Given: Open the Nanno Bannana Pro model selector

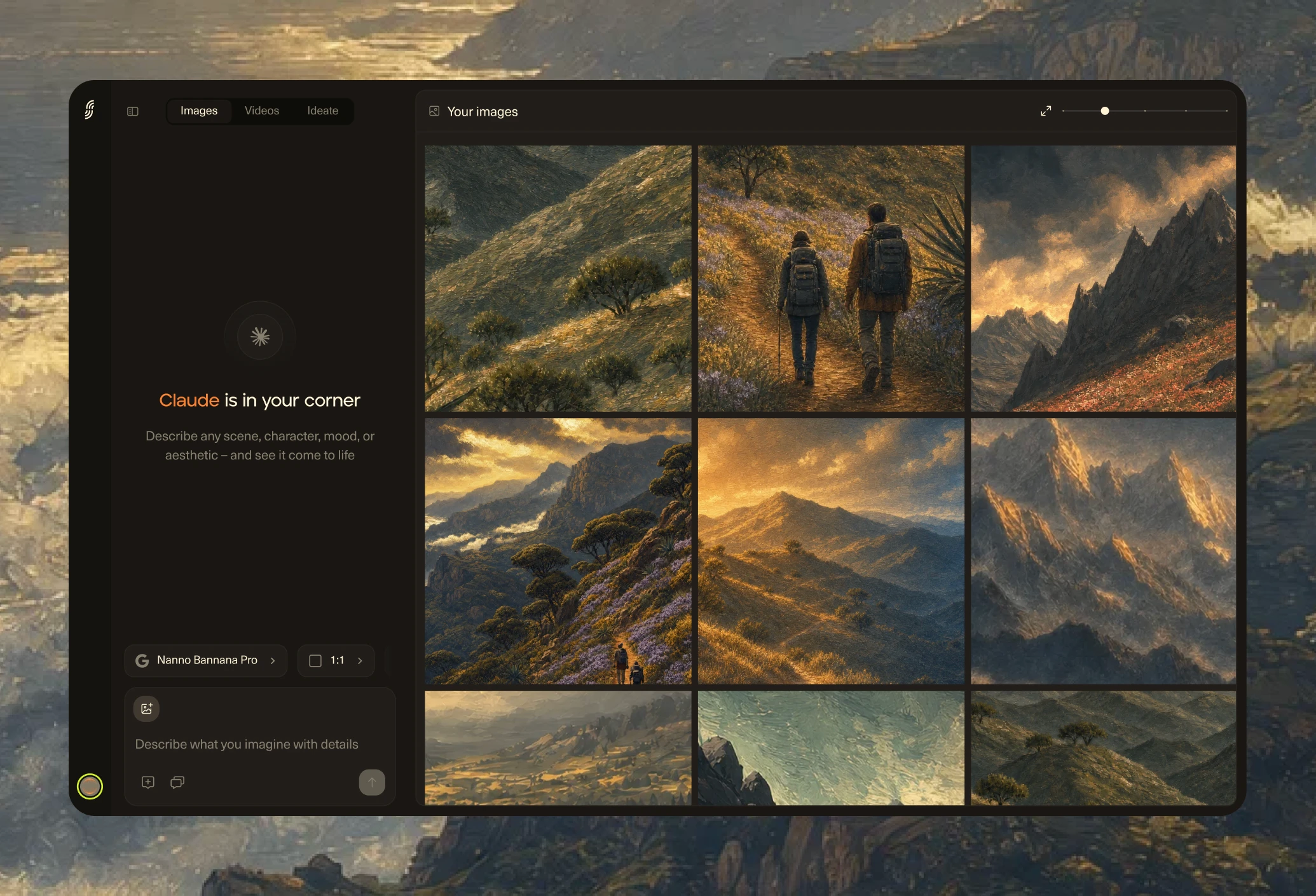Looking at the screenshot, I should (205, 660).
